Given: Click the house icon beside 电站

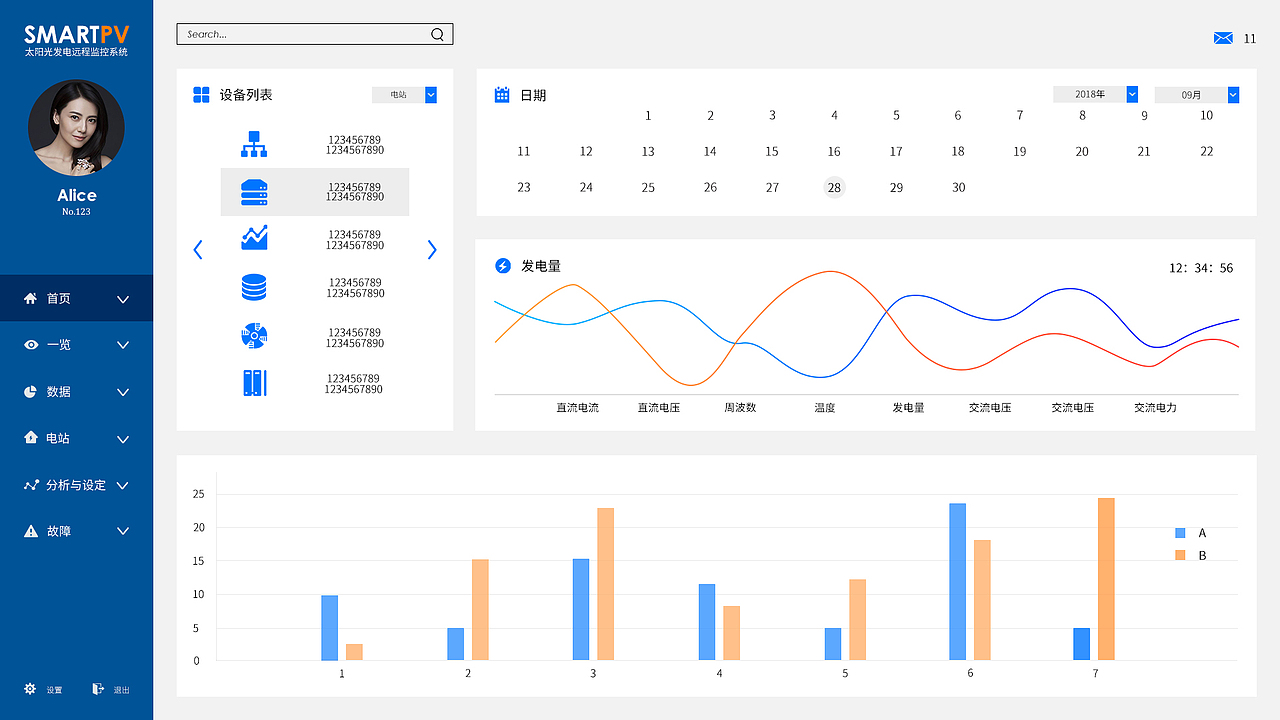Looking at the screenshot, I should [x=31, y=438].
